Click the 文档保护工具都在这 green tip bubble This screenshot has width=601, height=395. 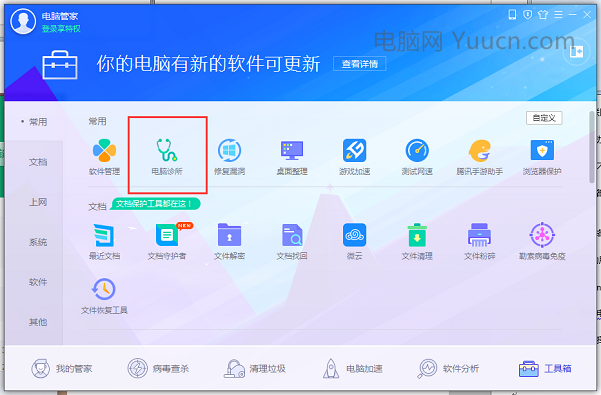tap(154, 204)
